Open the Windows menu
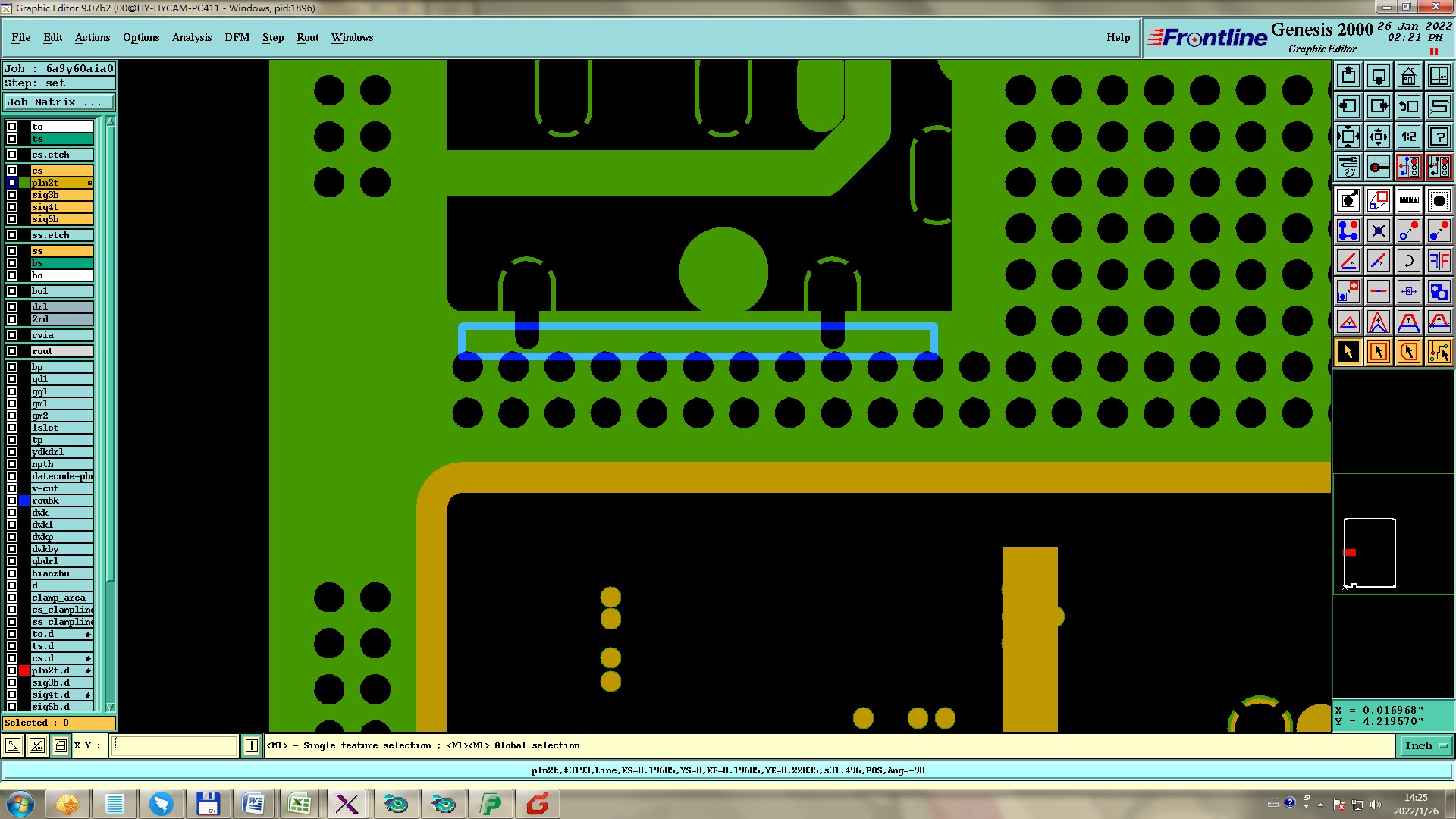 [352, 37]
